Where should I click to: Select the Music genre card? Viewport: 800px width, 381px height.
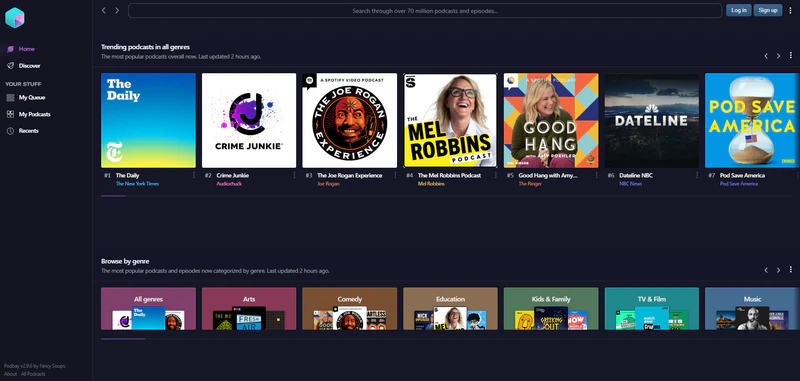click(x=752, y=309)
